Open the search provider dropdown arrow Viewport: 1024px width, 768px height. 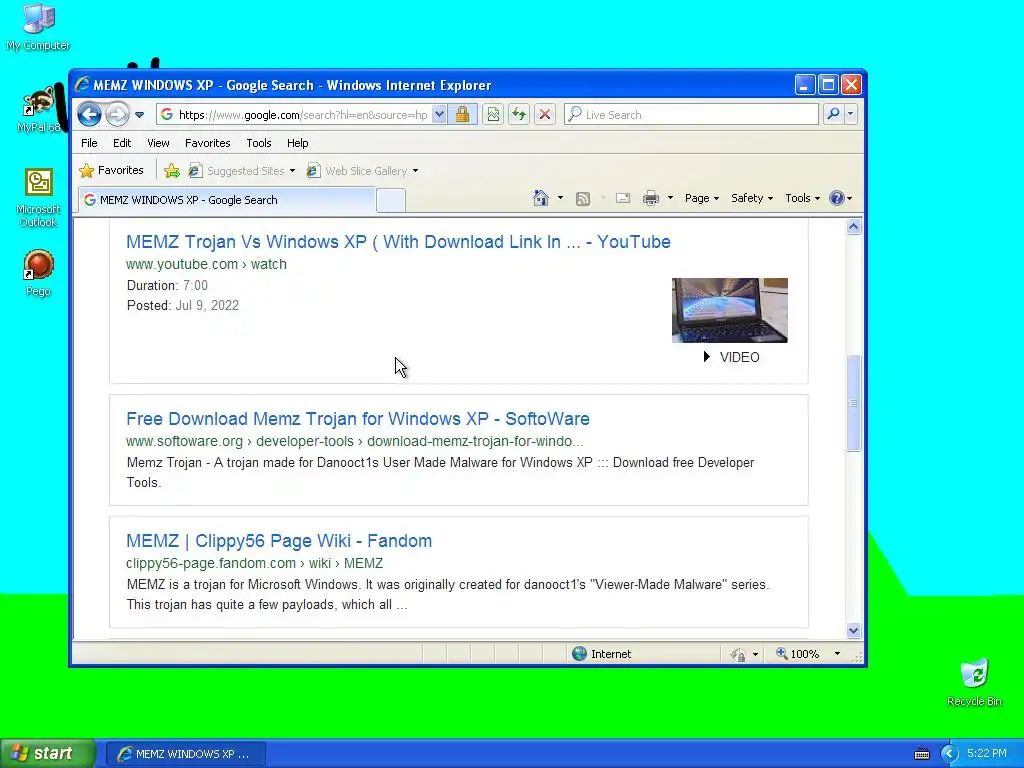pos(850,114)
